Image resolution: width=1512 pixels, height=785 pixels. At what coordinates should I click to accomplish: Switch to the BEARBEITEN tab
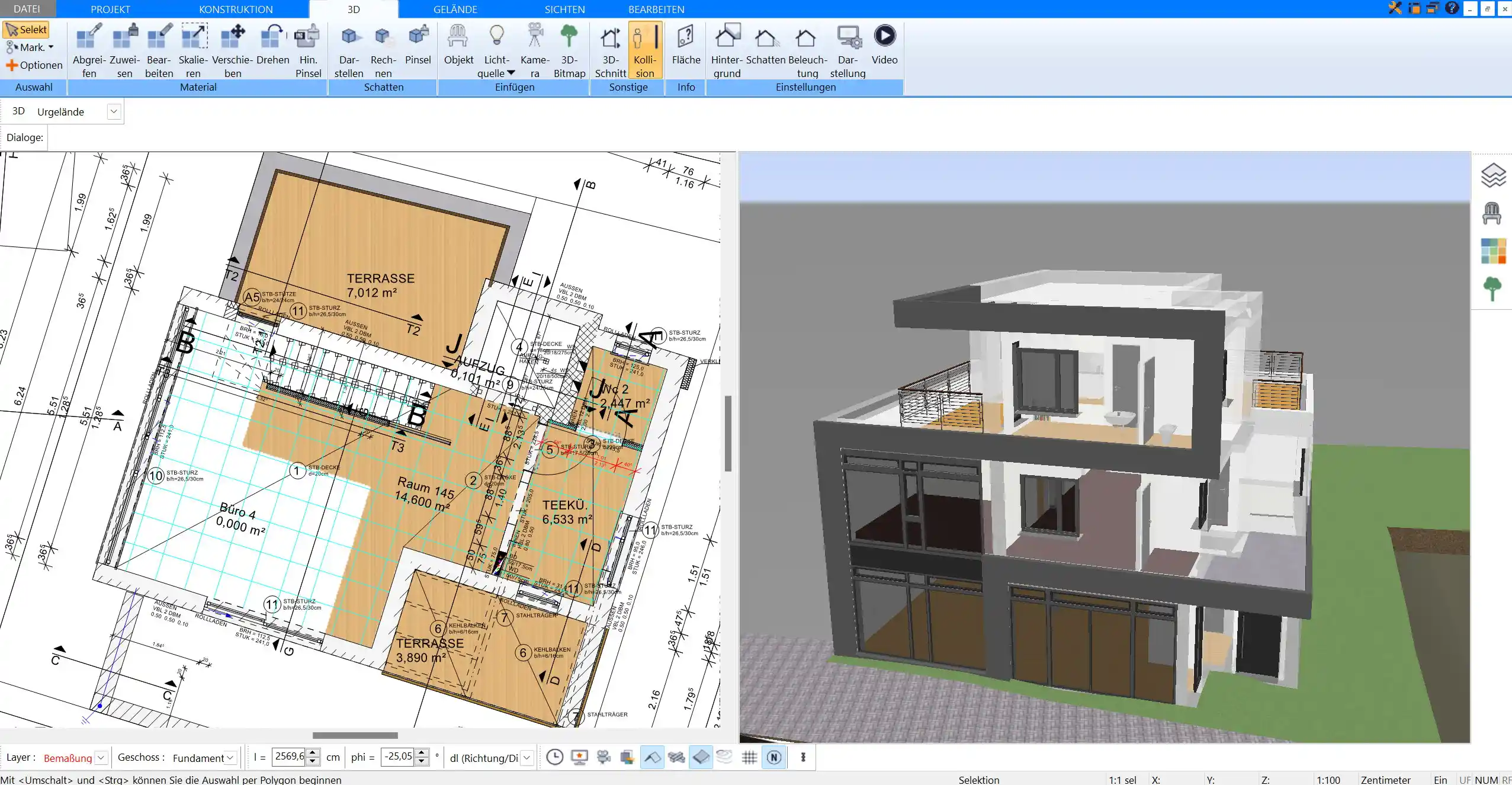click(x=656, y=9)
